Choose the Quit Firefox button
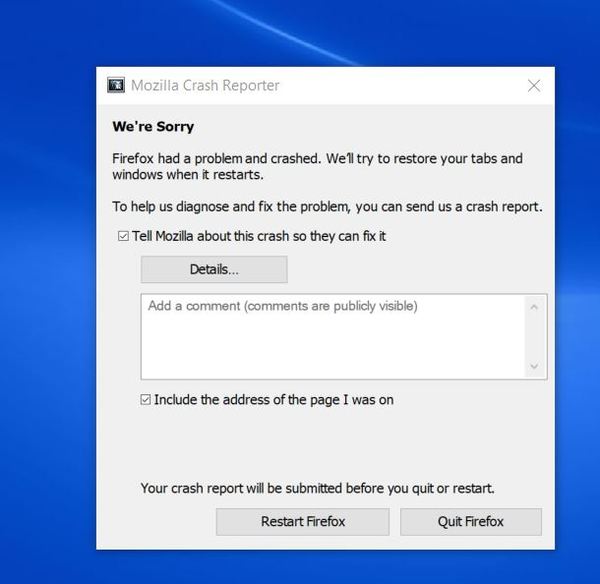This screenshot has width=600, height=584. [x=470, y=522]
